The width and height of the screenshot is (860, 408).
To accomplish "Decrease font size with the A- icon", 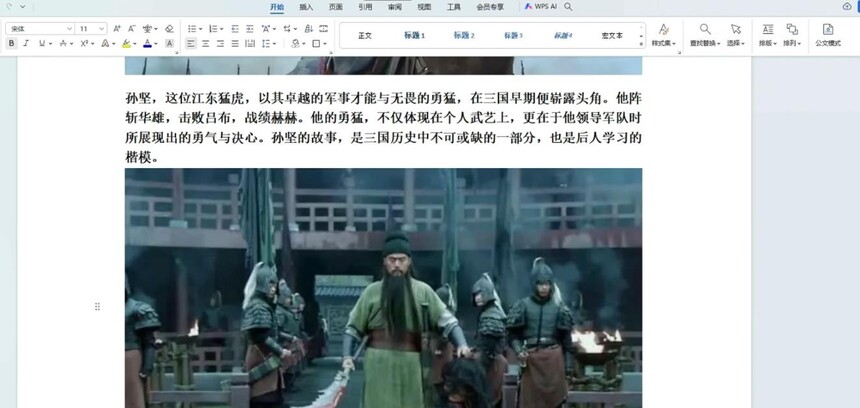I will [132, 29].
